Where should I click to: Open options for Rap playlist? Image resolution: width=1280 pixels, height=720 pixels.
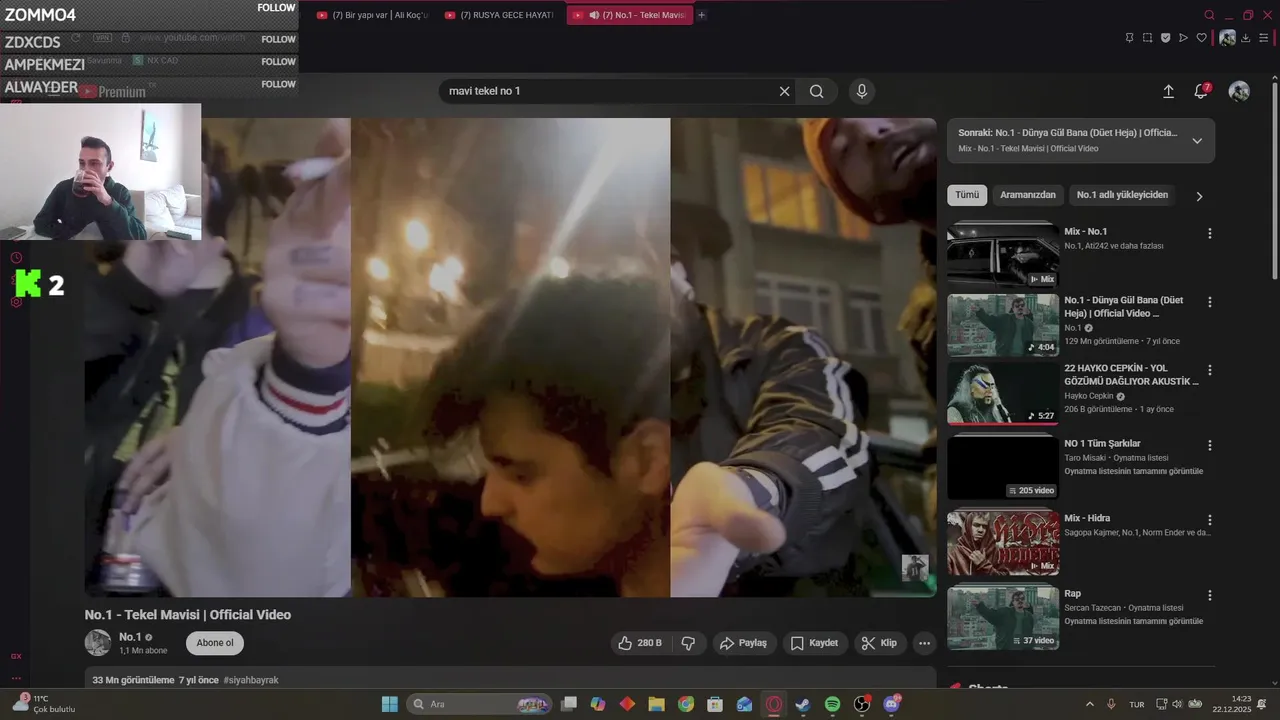[1209, 595]
